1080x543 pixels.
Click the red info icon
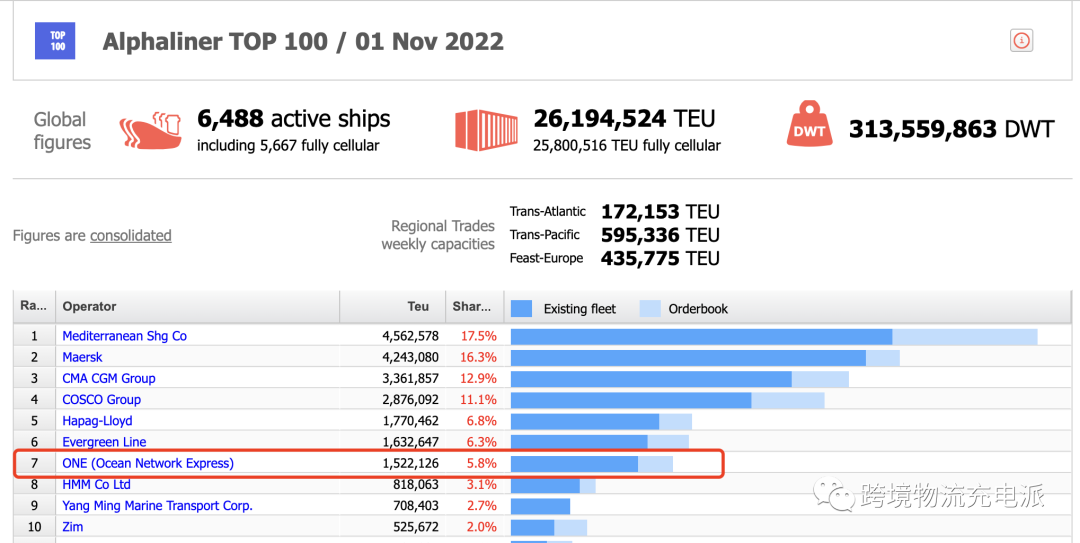click(x=1021, y=41)
